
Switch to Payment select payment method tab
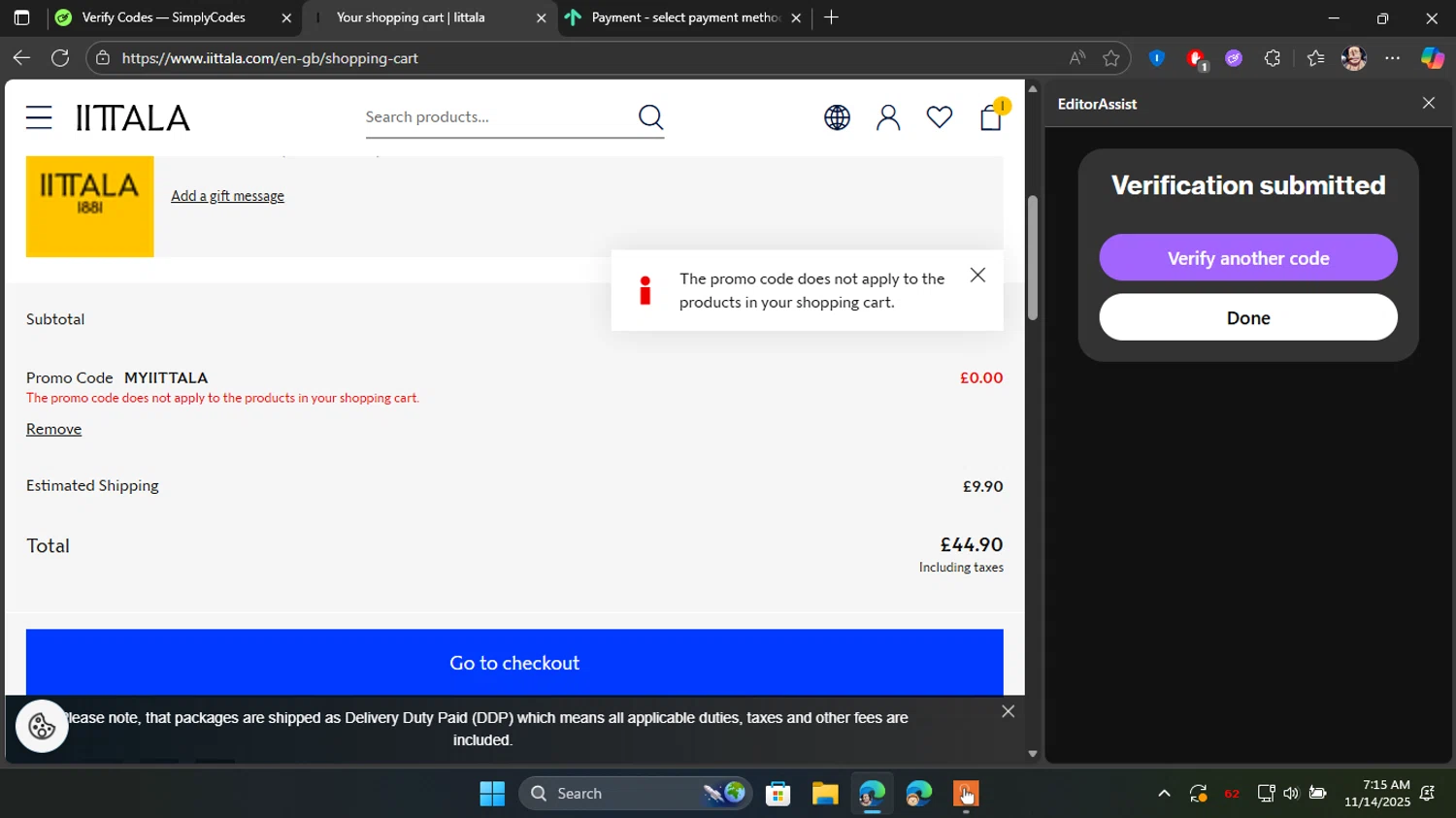click(x=684, y=17)
